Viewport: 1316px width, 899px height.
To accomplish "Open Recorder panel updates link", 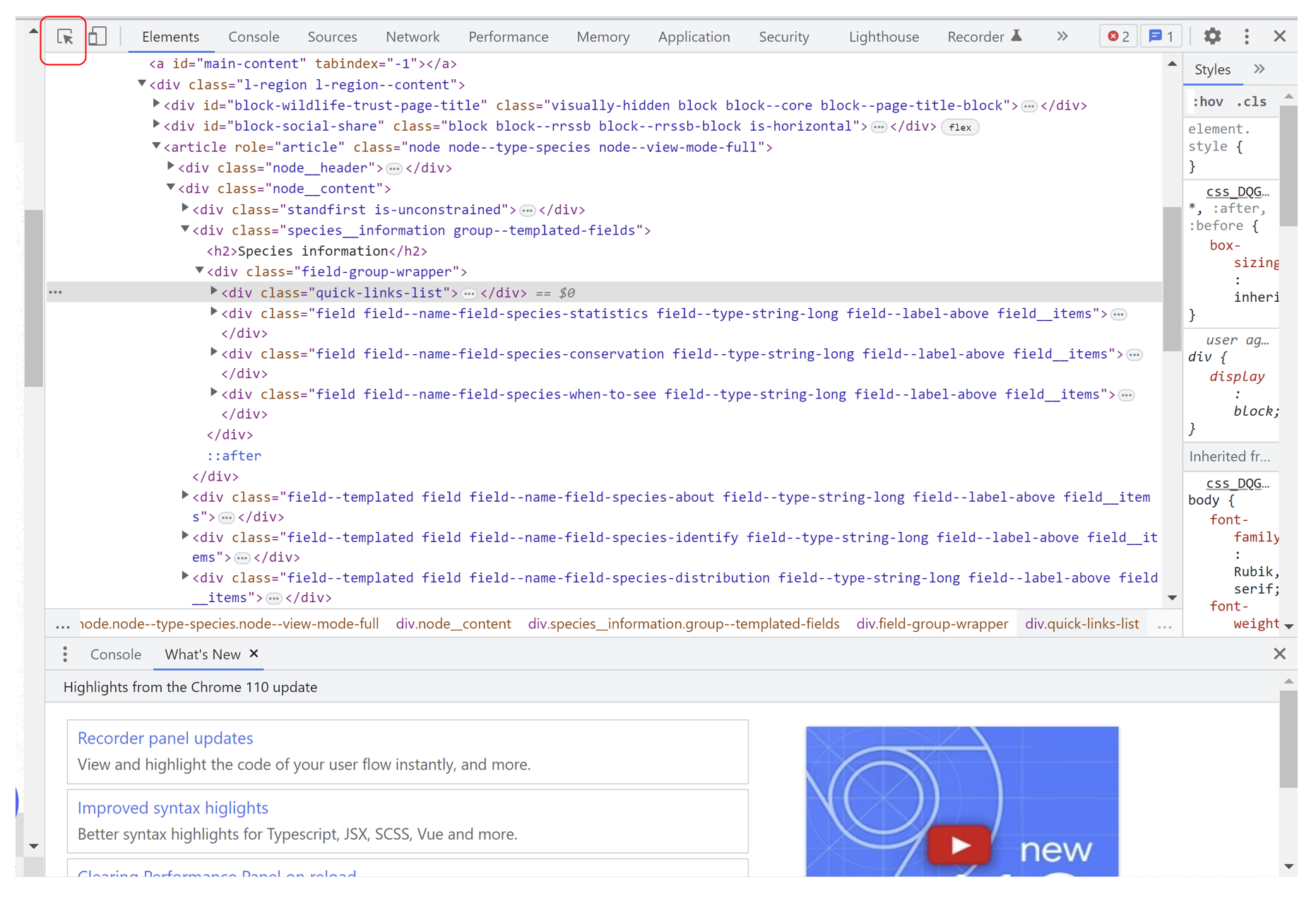I will click(165, 738).
